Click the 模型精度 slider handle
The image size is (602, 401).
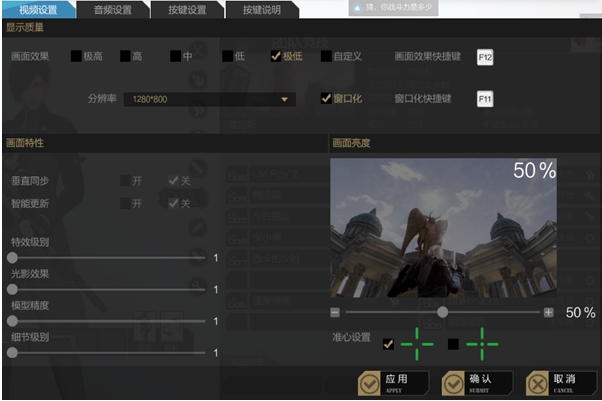click(x=12, y=321)
